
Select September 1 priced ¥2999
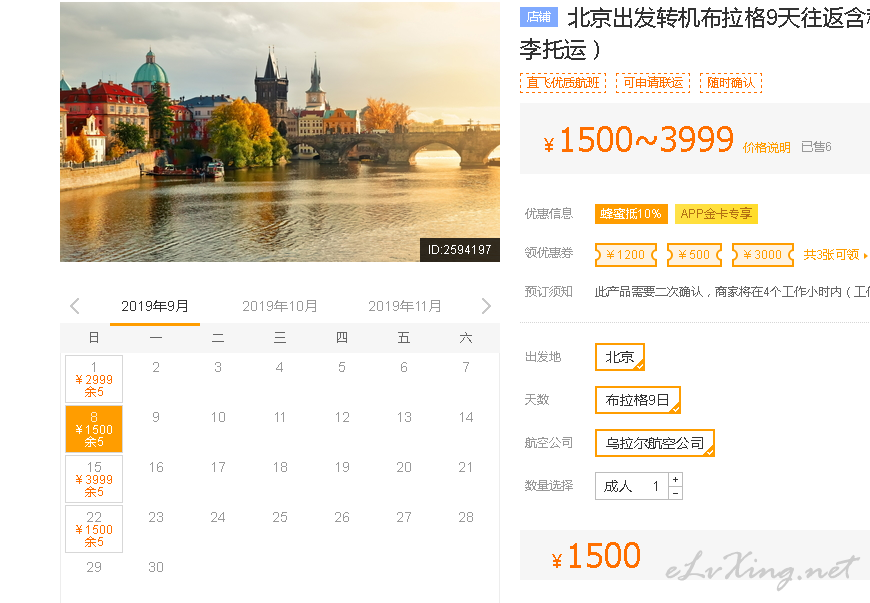point(94,379)
